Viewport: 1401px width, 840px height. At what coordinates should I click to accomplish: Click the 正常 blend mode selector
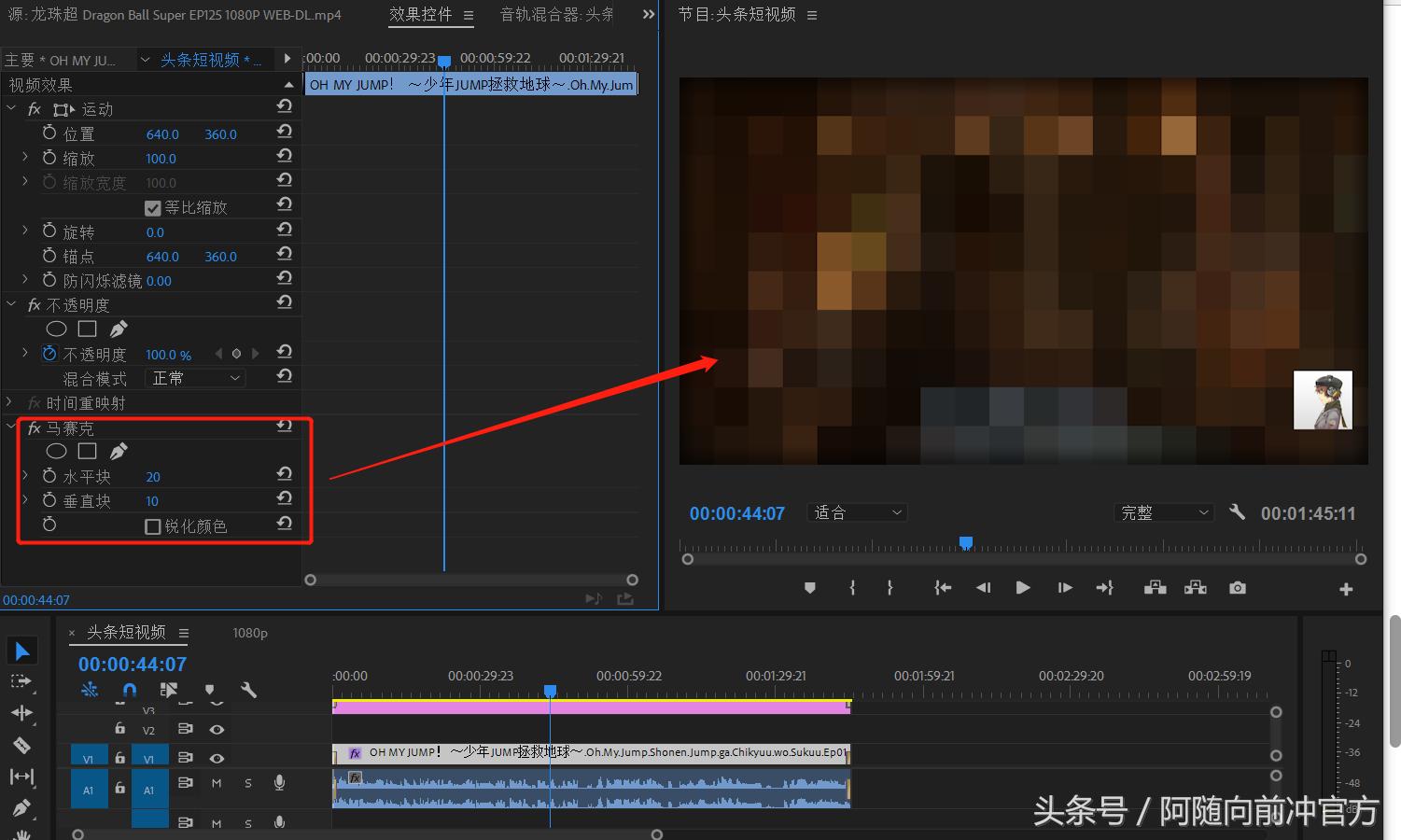click(x=193, y=377)
